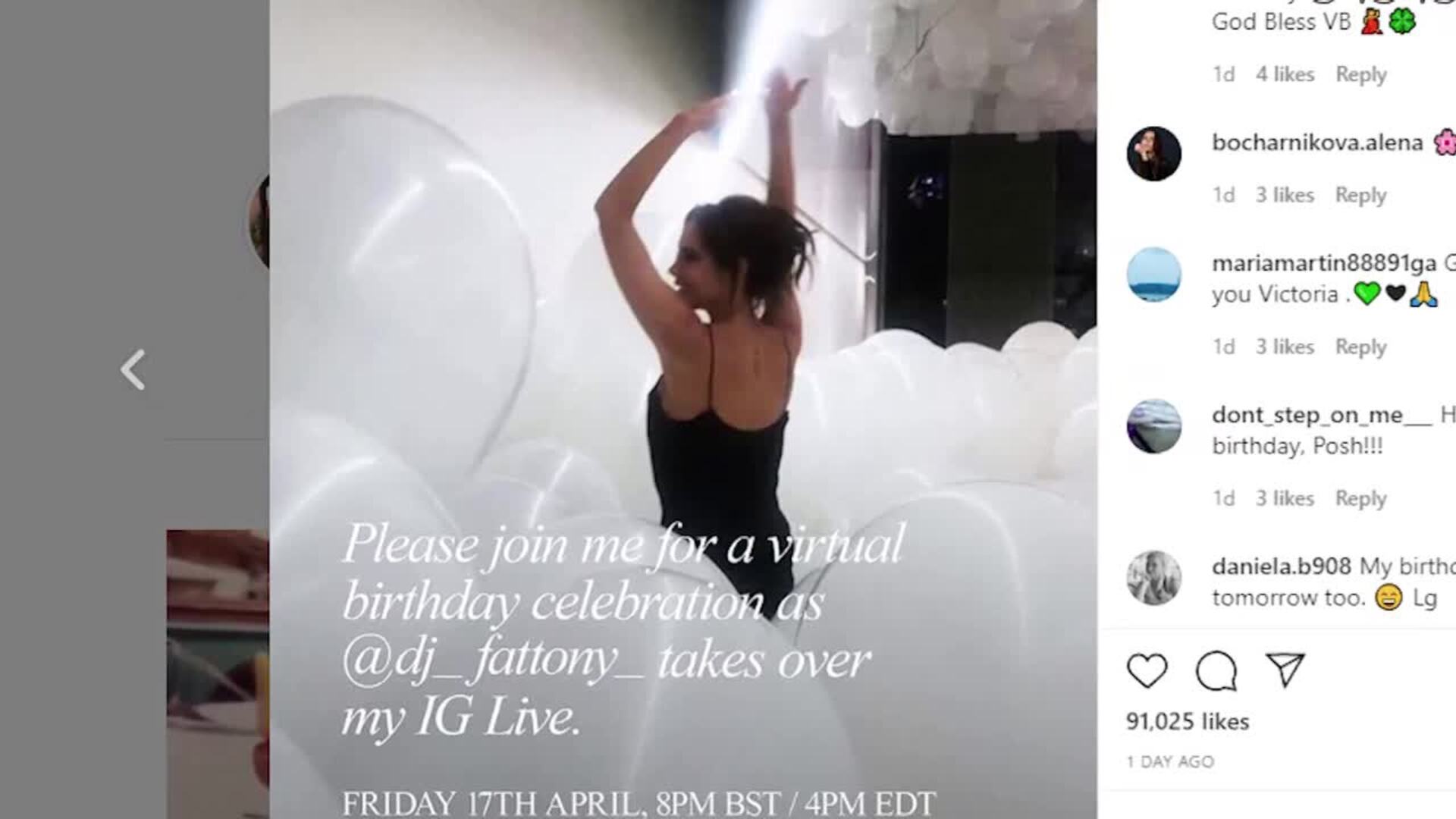
Task: Open the 1 DAY AGO timestamp
Action: 1170,761
